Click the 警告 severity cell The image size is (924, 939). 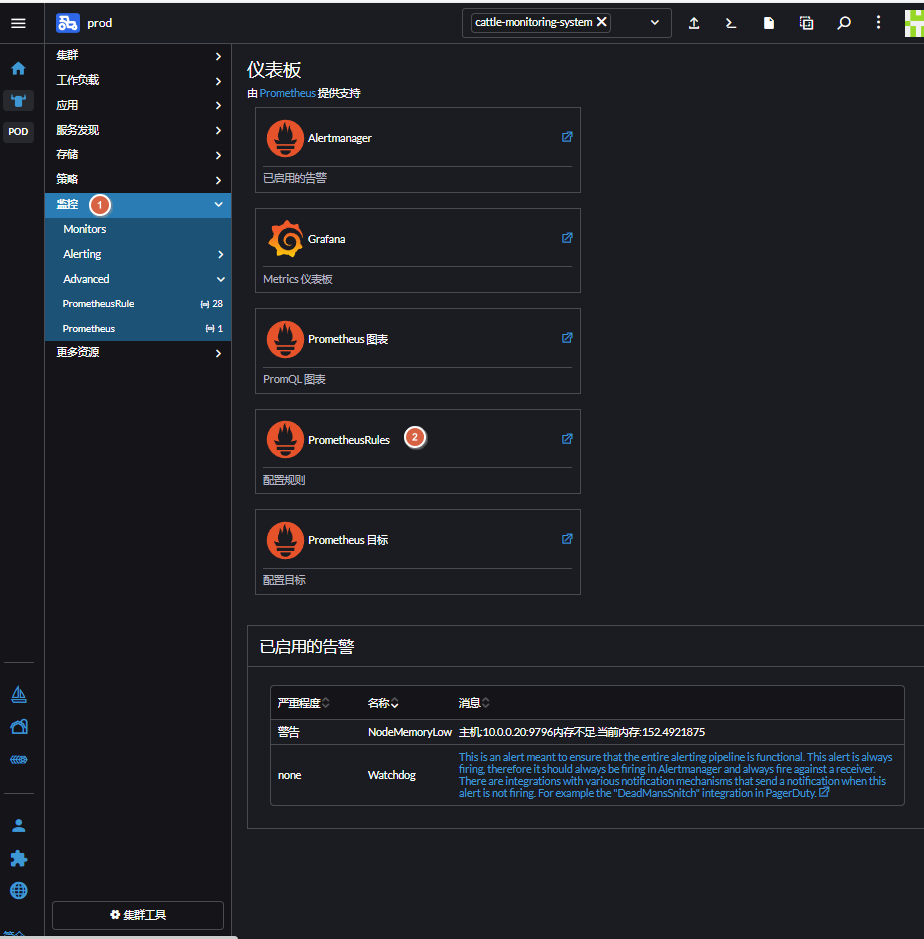[289, 732]
